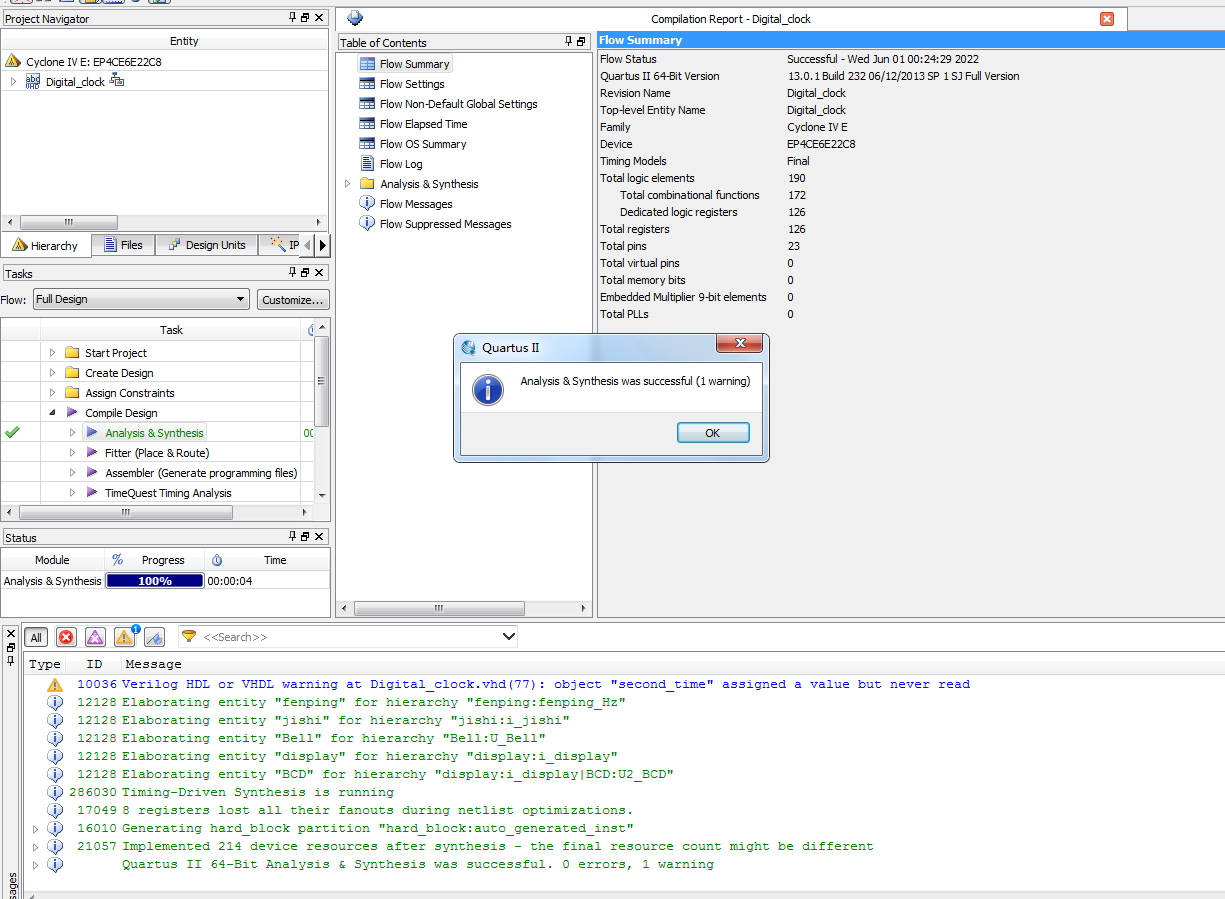This screenshot has width=1225, height=899.
Task: Toggle the error messages filter icon
Action: click(66, 637)
